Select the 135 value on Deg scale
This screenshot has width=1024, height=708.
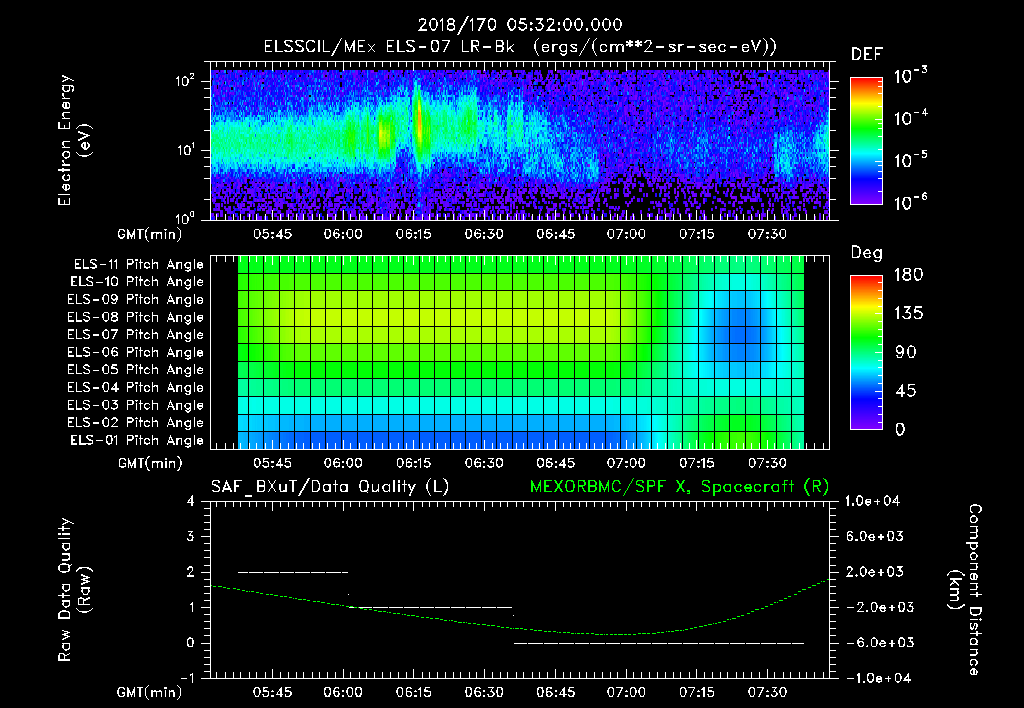tap(908, 313)
